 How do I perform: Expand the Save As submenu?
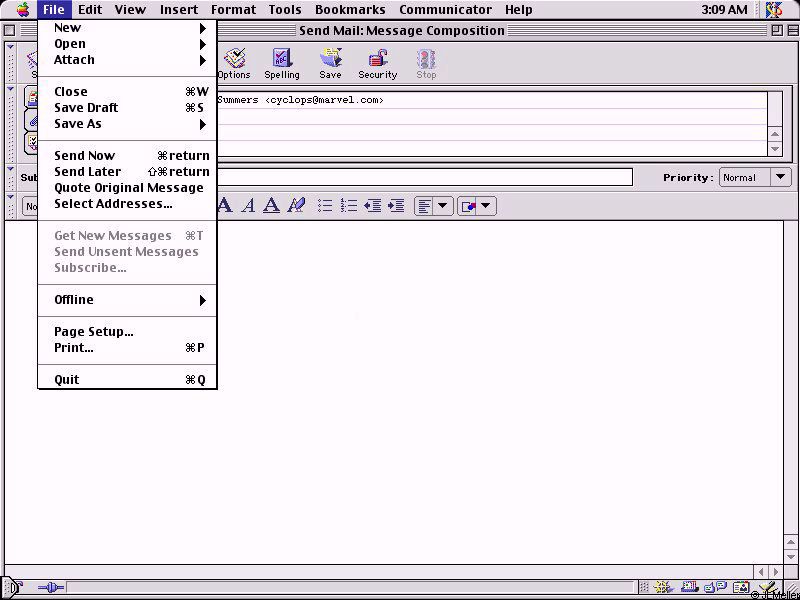tap(128, 124)
